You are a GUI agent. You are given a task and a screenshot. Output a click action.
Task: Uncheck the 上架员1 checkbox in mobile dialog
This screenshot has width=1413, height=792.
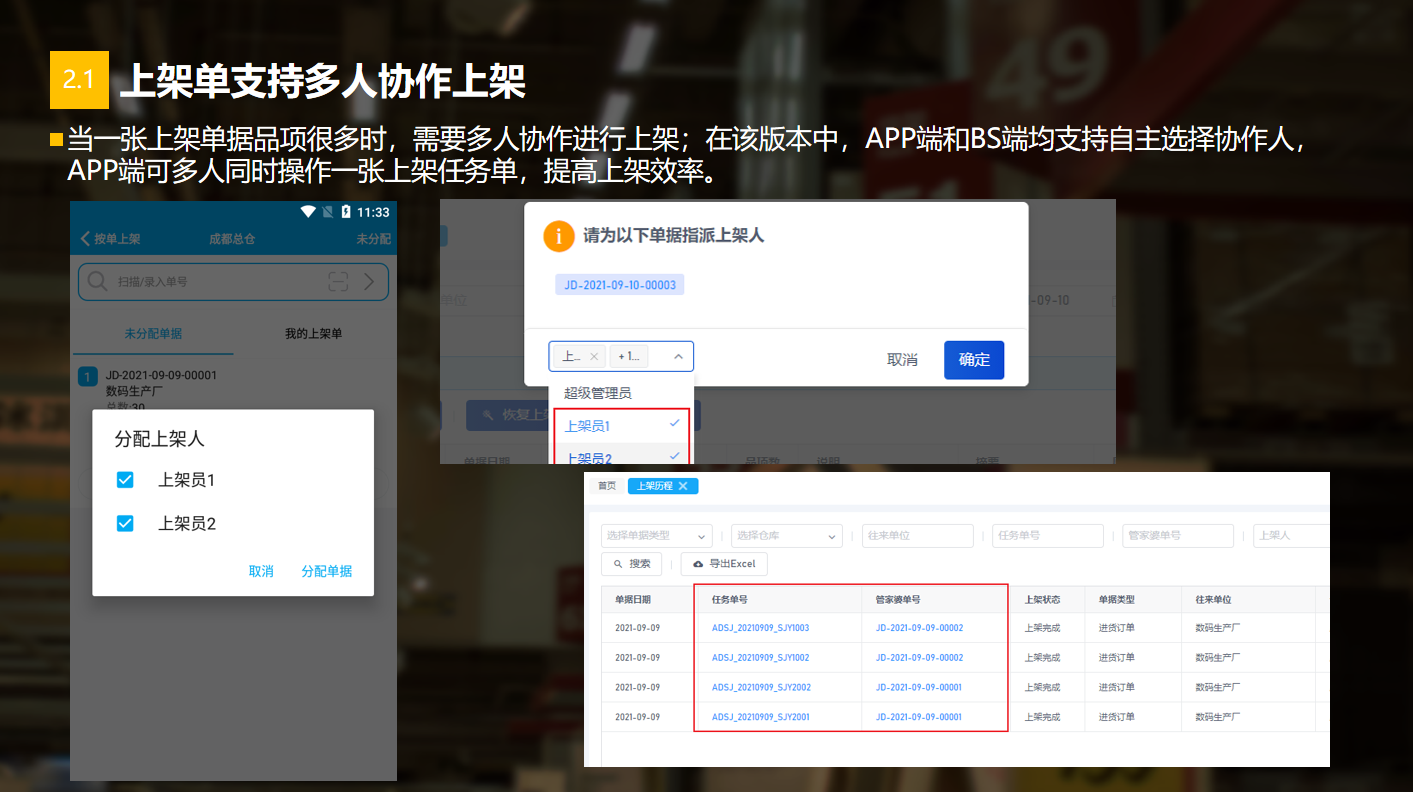click(x=125, y=480)
